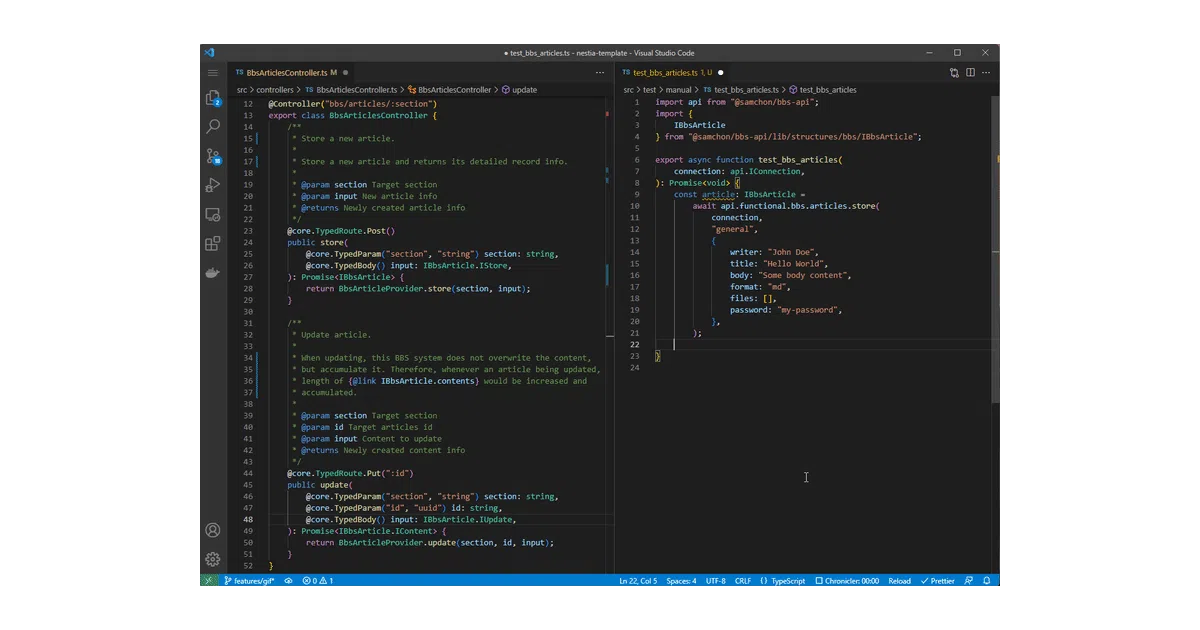Open the Search view in activity bar
This screenshot has height=630, width=1200.
coord(212,127)
